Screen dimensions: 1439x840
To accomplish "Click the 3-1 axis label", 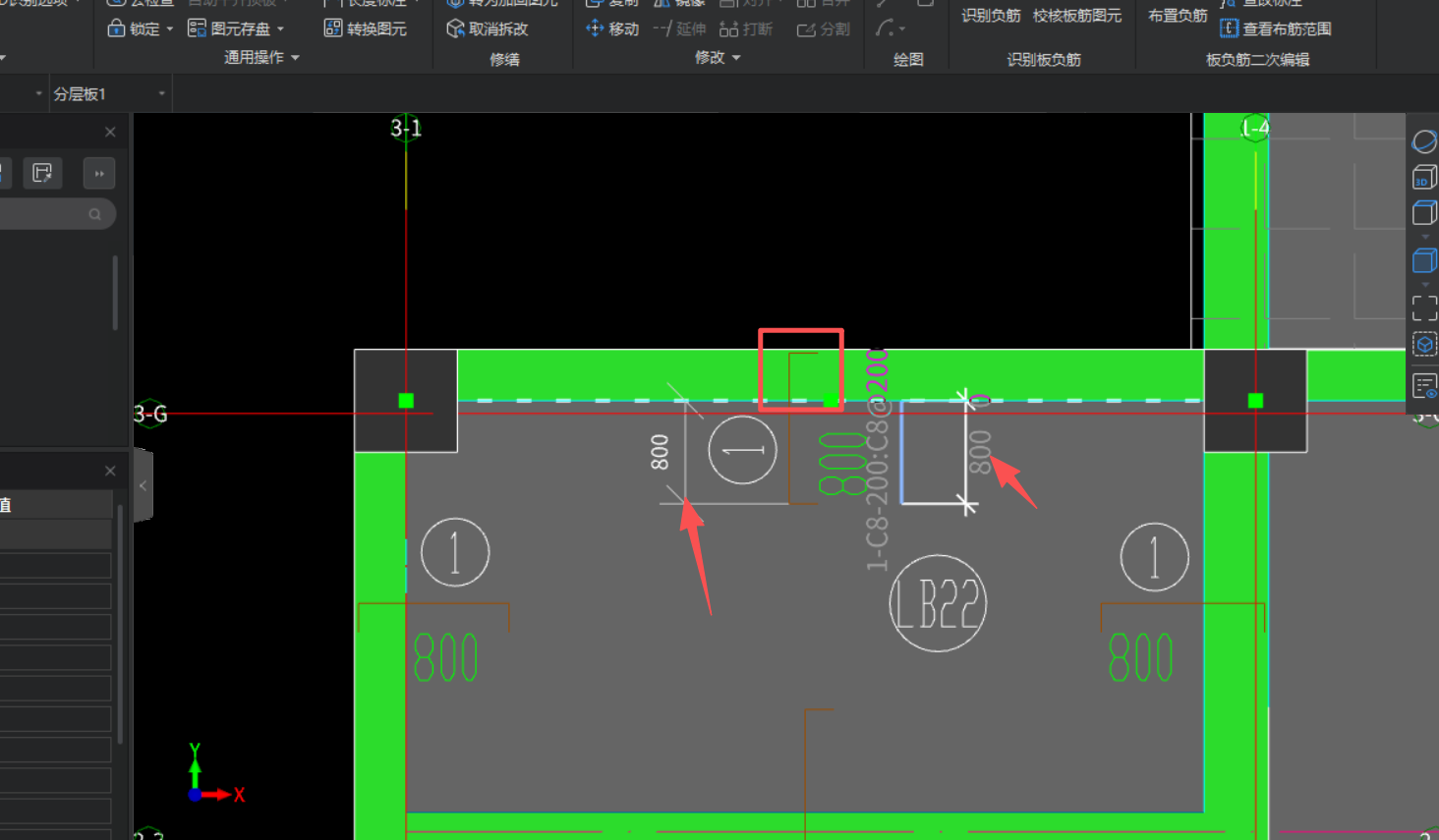I will click(x=406, y=128).
